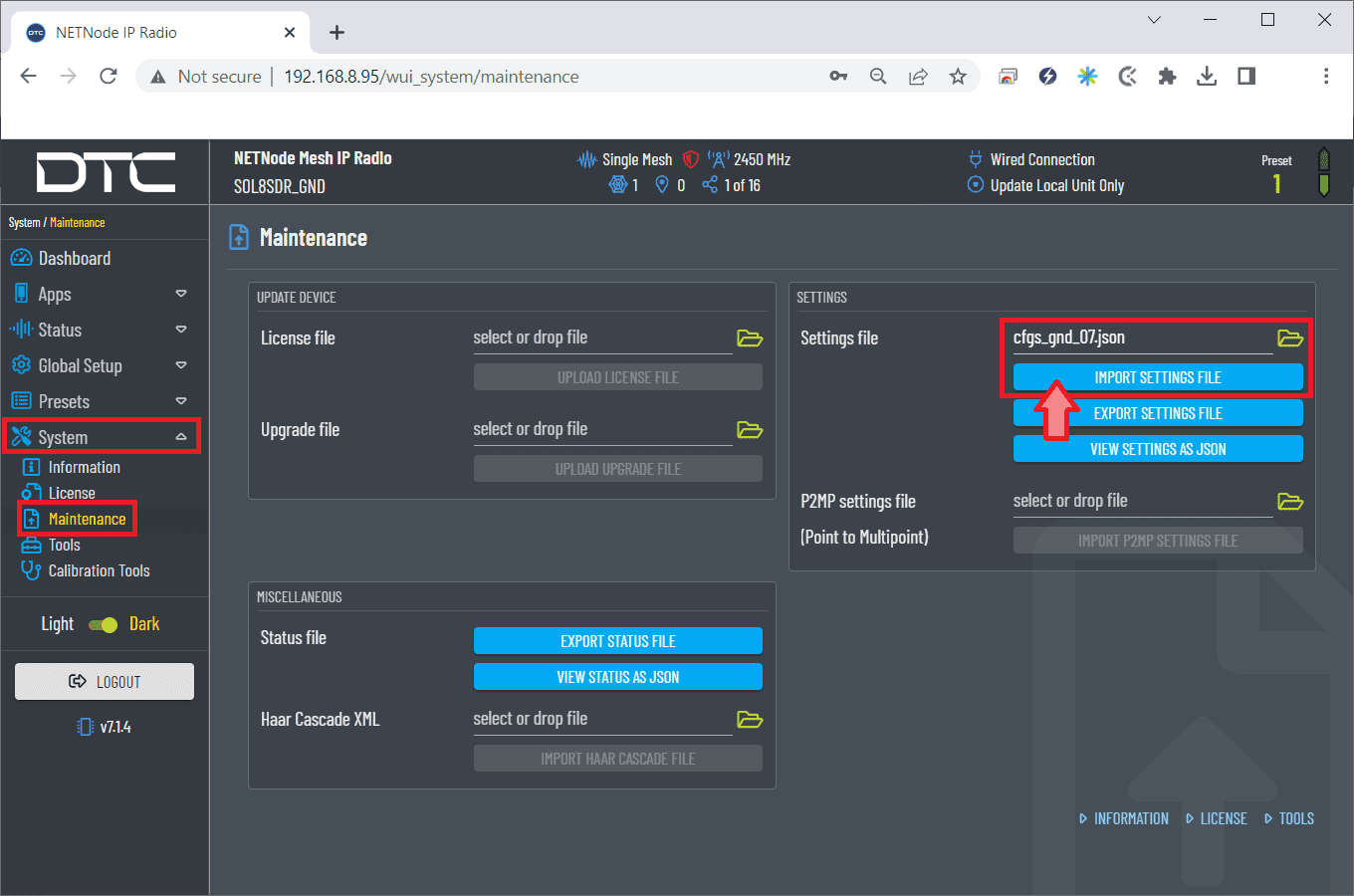Click the Haar Cascade XML folder icon

point(750,720)
